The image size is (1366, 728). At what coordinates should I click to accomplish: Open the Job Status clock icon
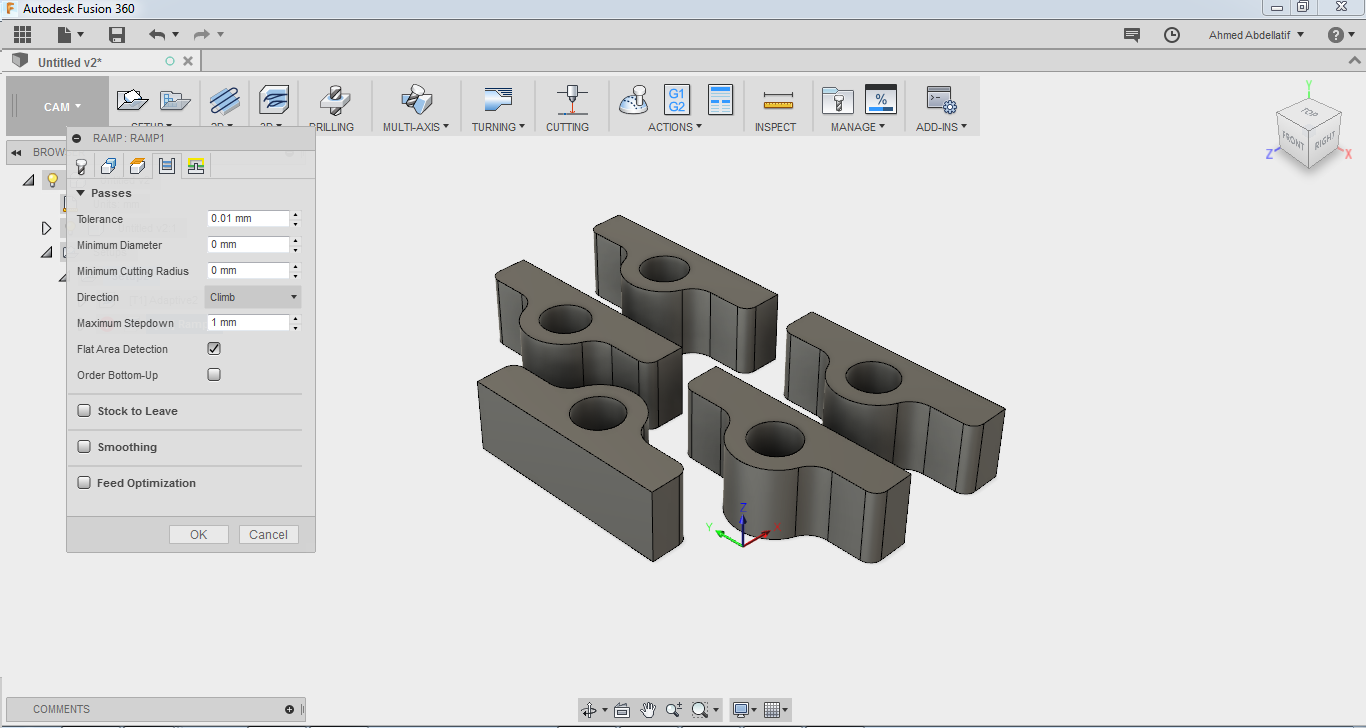[x=1172, y=35]
